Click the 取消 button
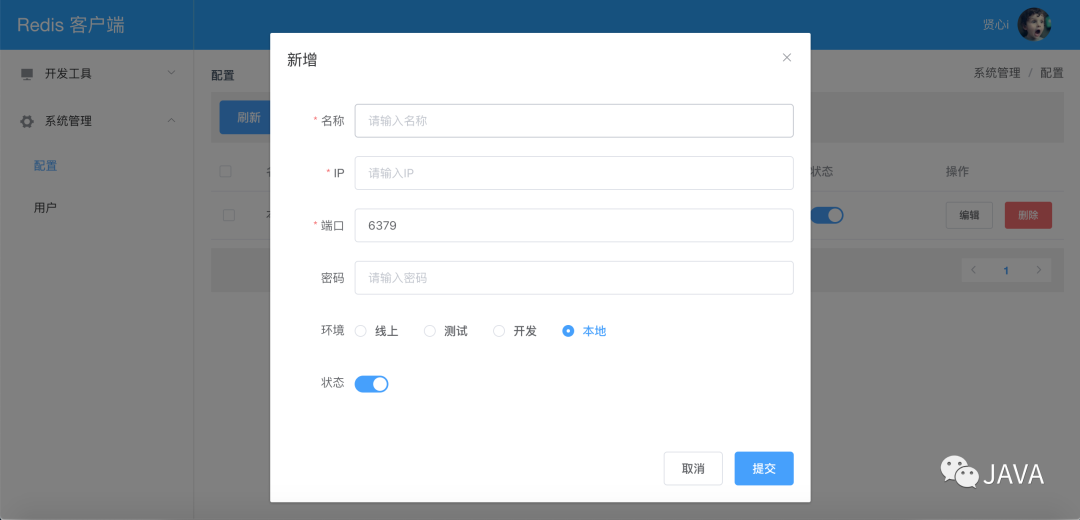Screen dimensions: 1080x520 [693, 468]
